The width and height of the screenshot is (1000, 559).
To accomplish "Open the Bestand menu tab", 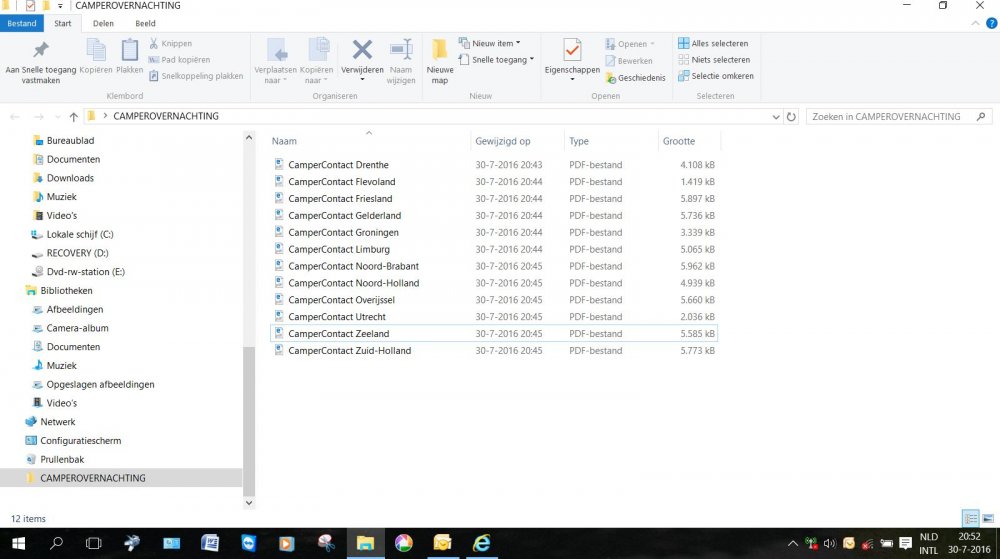I will (x=21, y=22).
